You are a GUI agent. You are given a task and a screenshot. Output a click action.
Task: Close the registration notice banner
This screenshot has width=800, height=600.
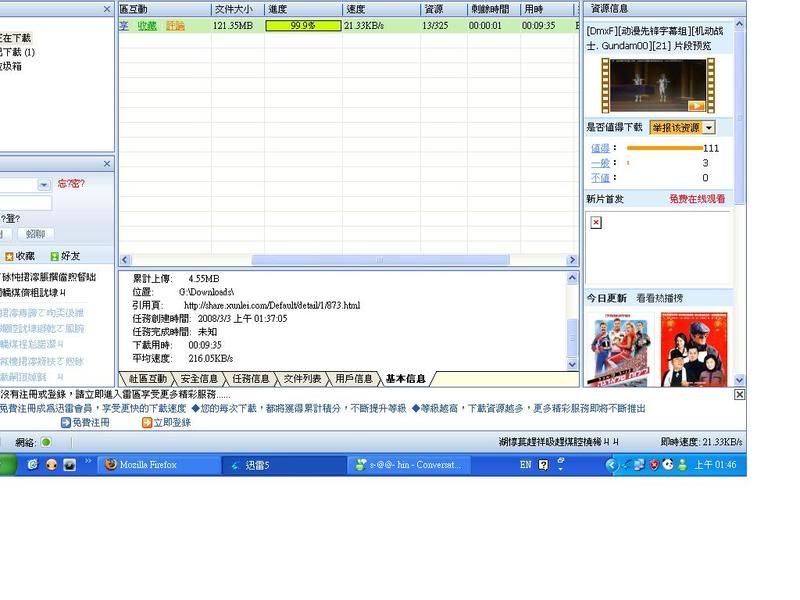click(739, 394)
